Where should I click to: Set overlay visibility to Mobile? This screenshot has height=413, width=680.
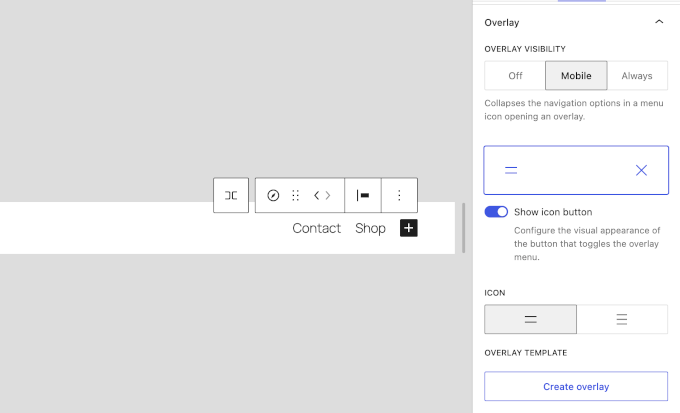coord(575,76)
